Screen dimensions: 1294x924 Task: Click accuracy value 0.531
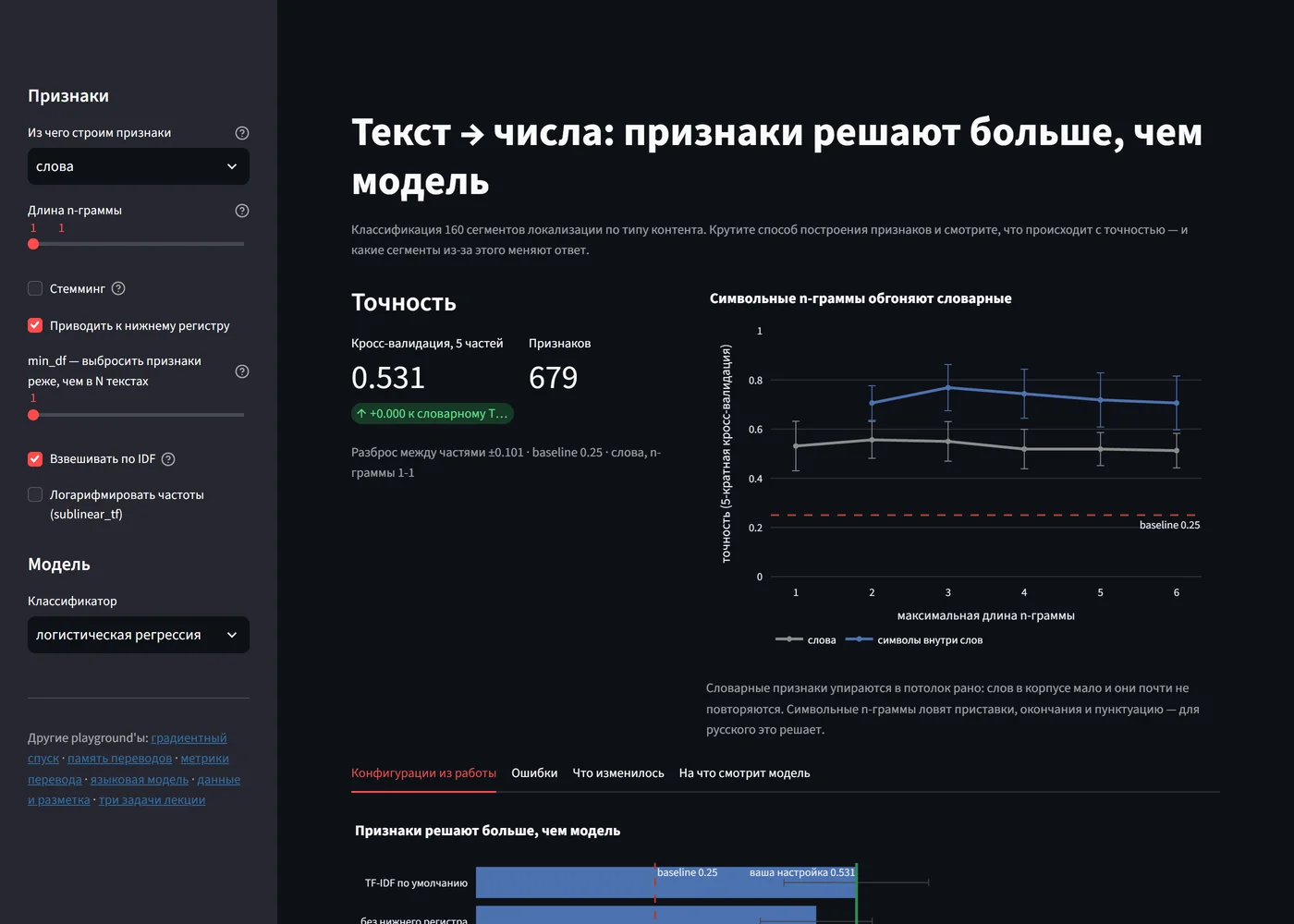click(x=388, y=378)
